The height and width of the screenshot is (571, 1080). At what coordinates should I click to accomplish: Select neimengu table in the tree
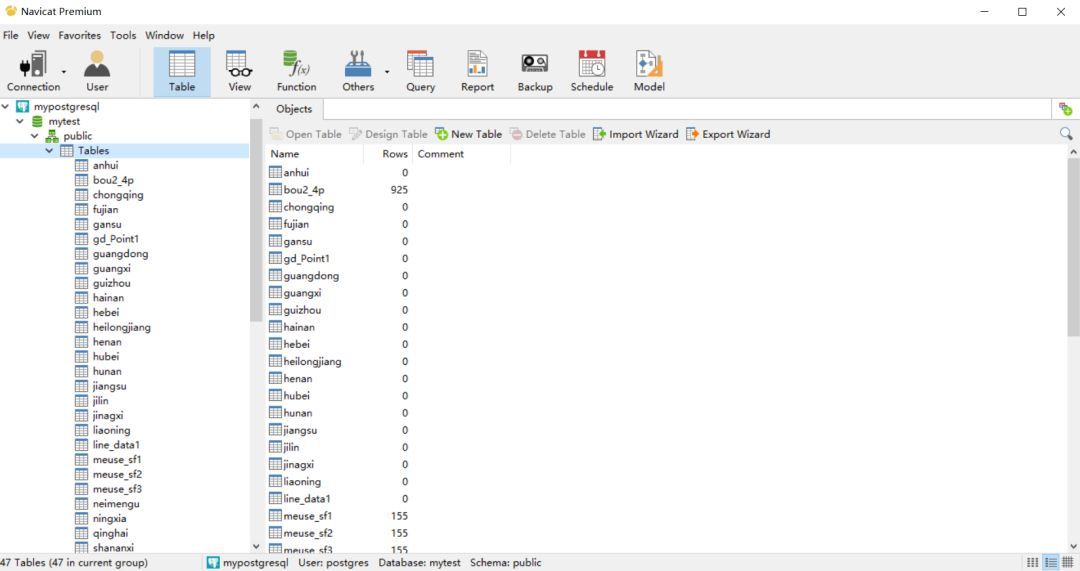point(116,503)
